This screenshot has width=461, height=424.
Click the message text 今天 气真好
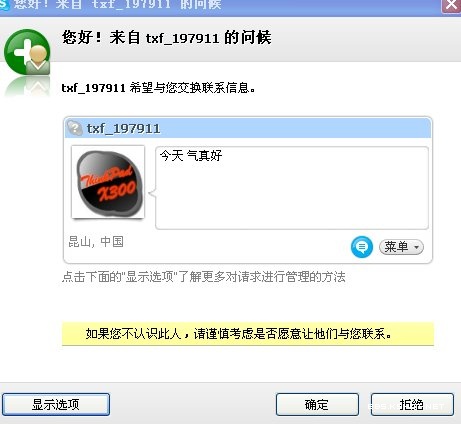coord(191,155)
